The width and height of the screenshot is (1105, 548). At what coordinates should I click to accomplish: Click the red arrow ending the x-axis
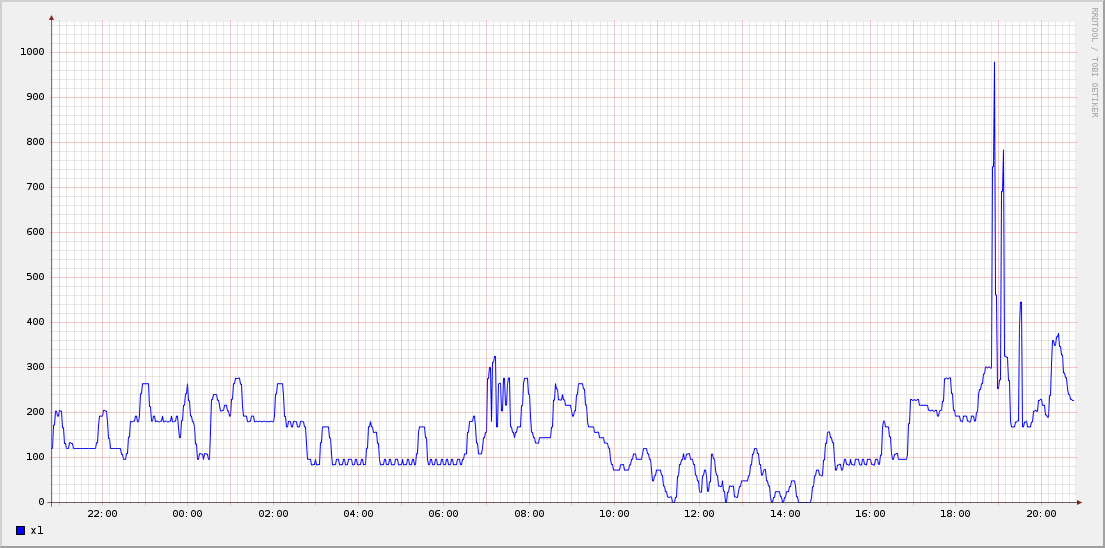pos(1079,502)
